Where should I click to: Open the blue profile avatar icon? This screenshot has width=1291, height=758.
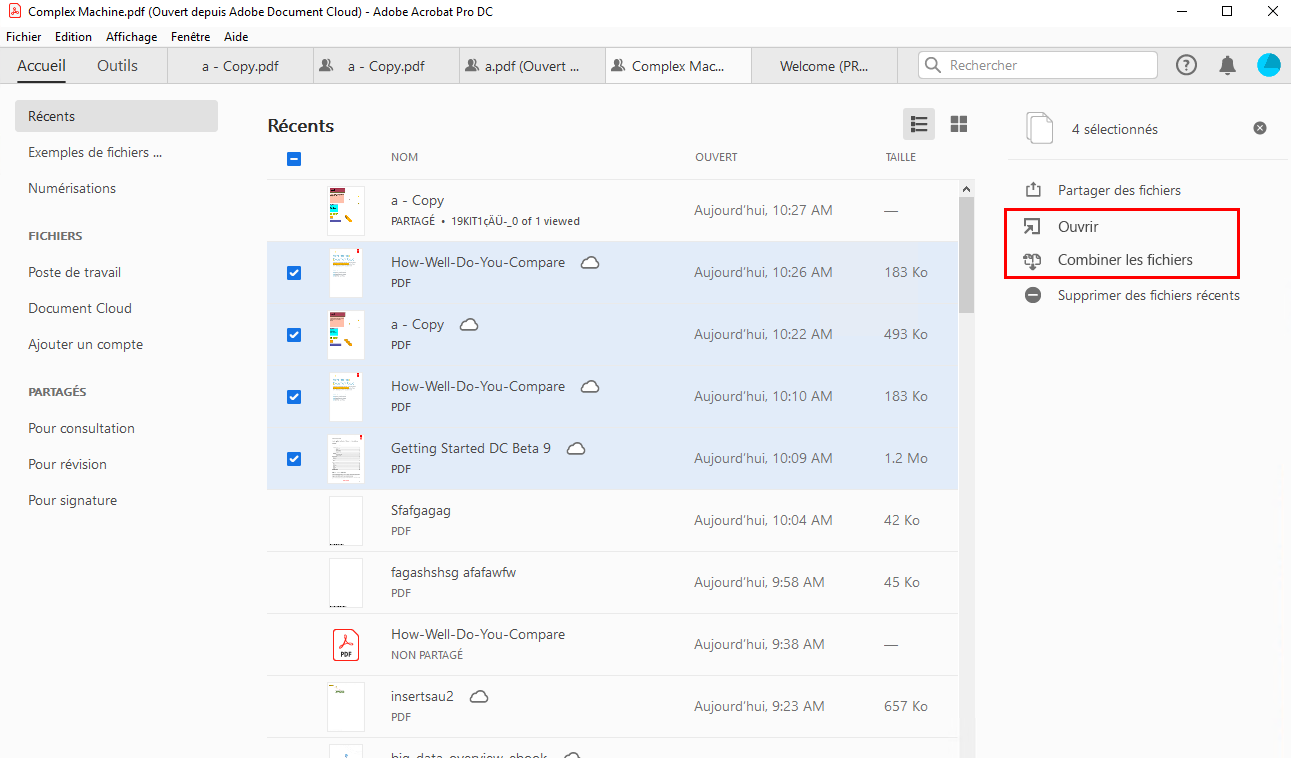1268,65
